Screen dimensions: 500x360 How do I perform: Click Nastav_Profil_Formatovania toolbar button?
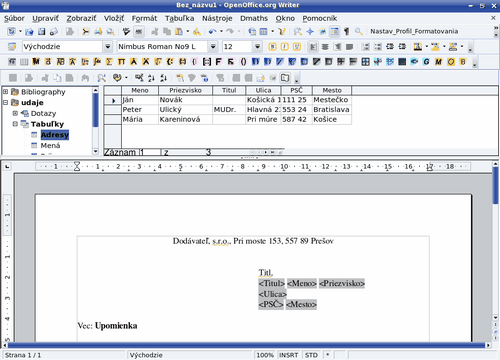coord(414,31)
